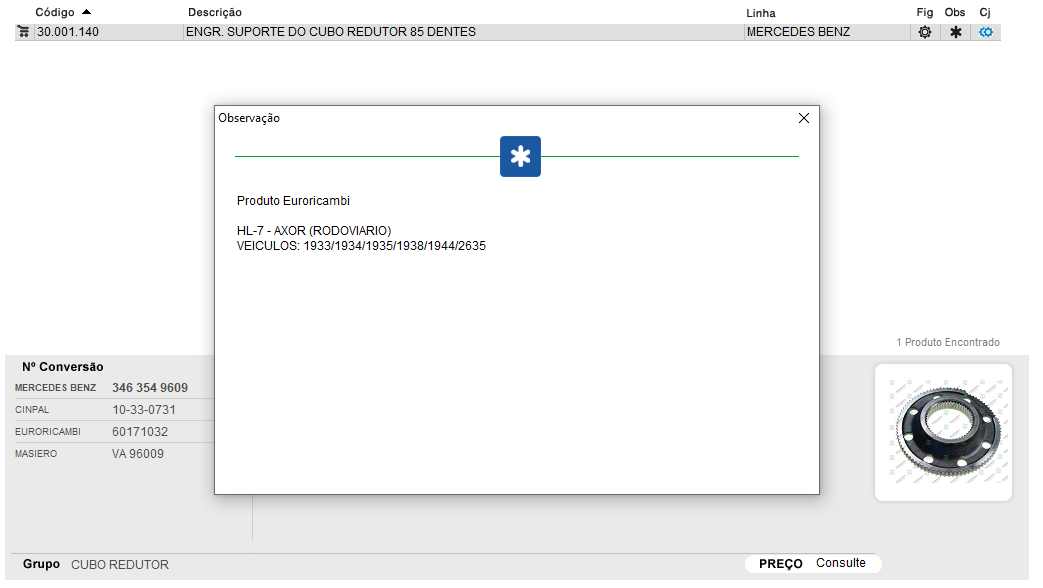
Task: Click the EURORICAMBI conversion number 60171032
Action: (140, 432)
